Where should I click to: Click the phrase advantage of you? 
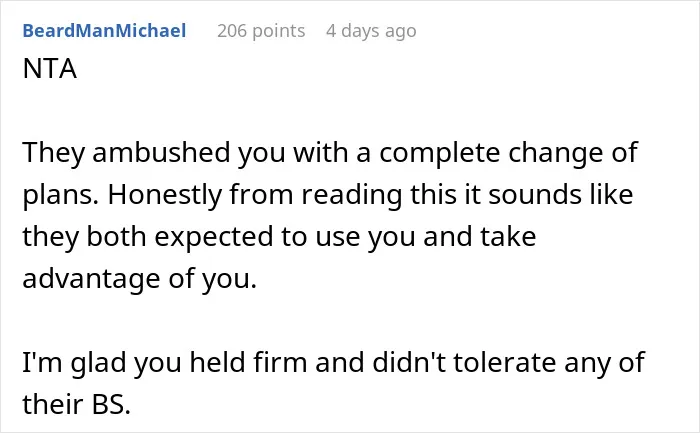(140, 279)
